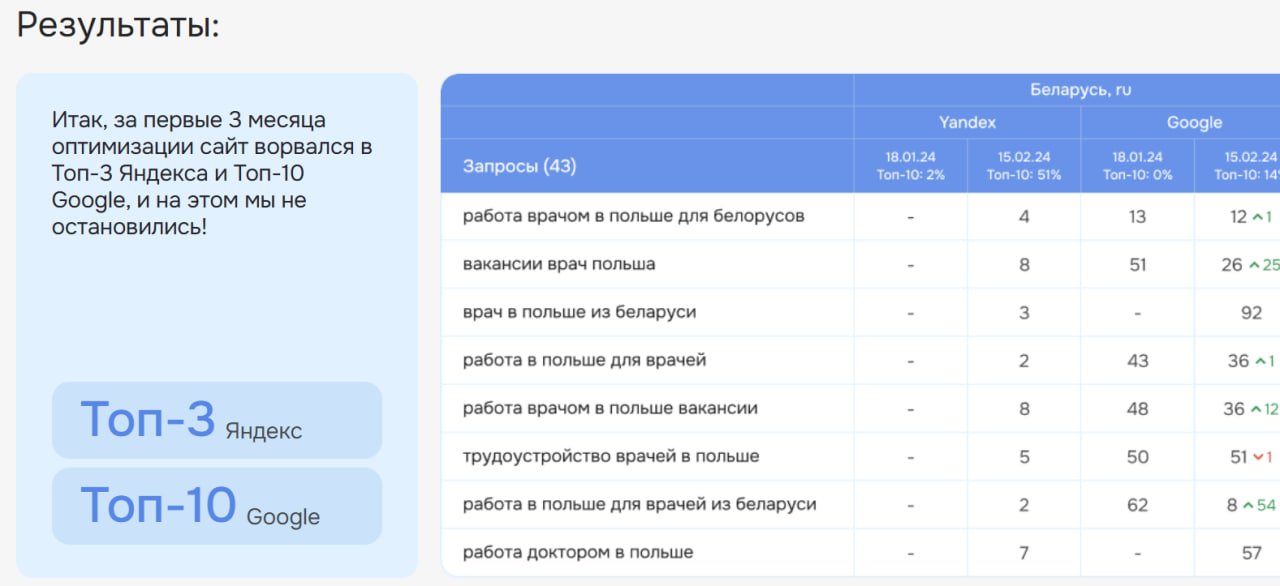Click the 'Топ-3 Яндекс' badge
Viewport: 1280px width, 586px height.
pos(217,420)
